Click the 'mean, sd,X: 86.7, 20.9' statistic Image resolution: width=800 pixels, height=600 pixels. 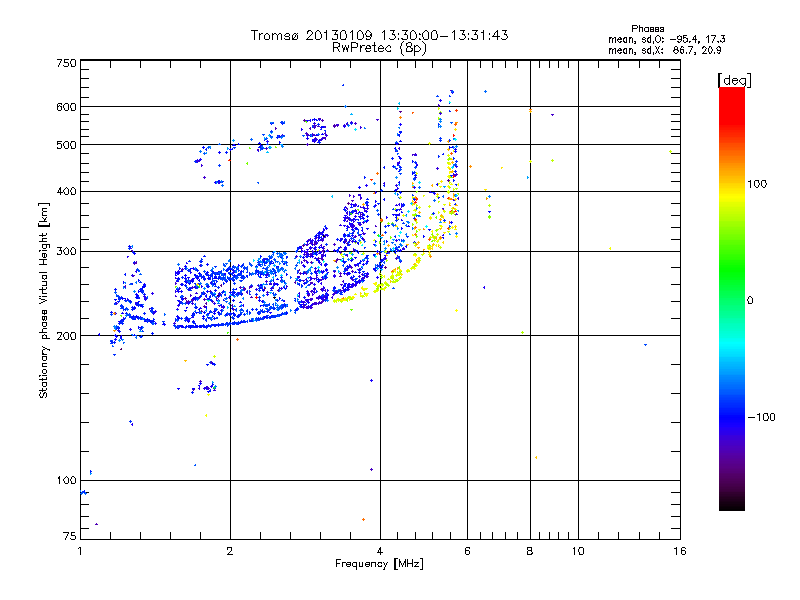click(665, 50)
